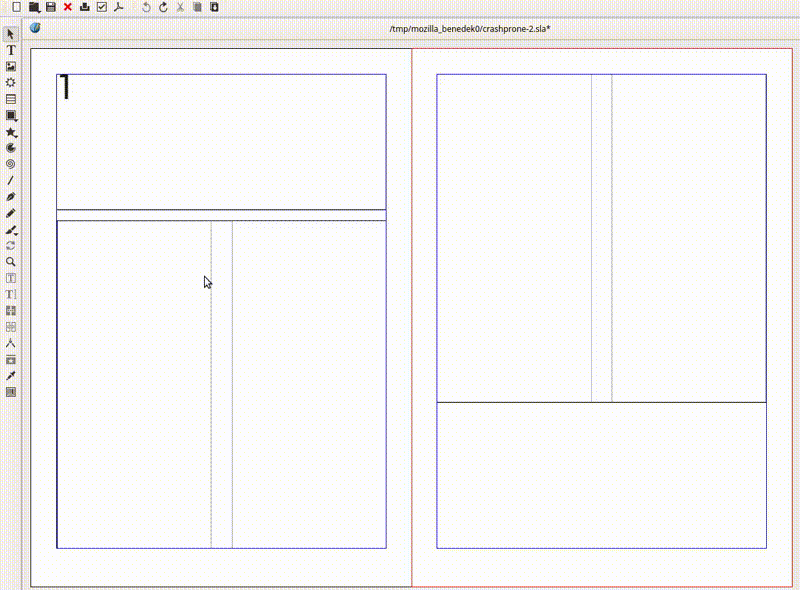Viewport: 800px width, 590px height.
Task: Pick the Eyedropper color tool
Action: point(11,375)
